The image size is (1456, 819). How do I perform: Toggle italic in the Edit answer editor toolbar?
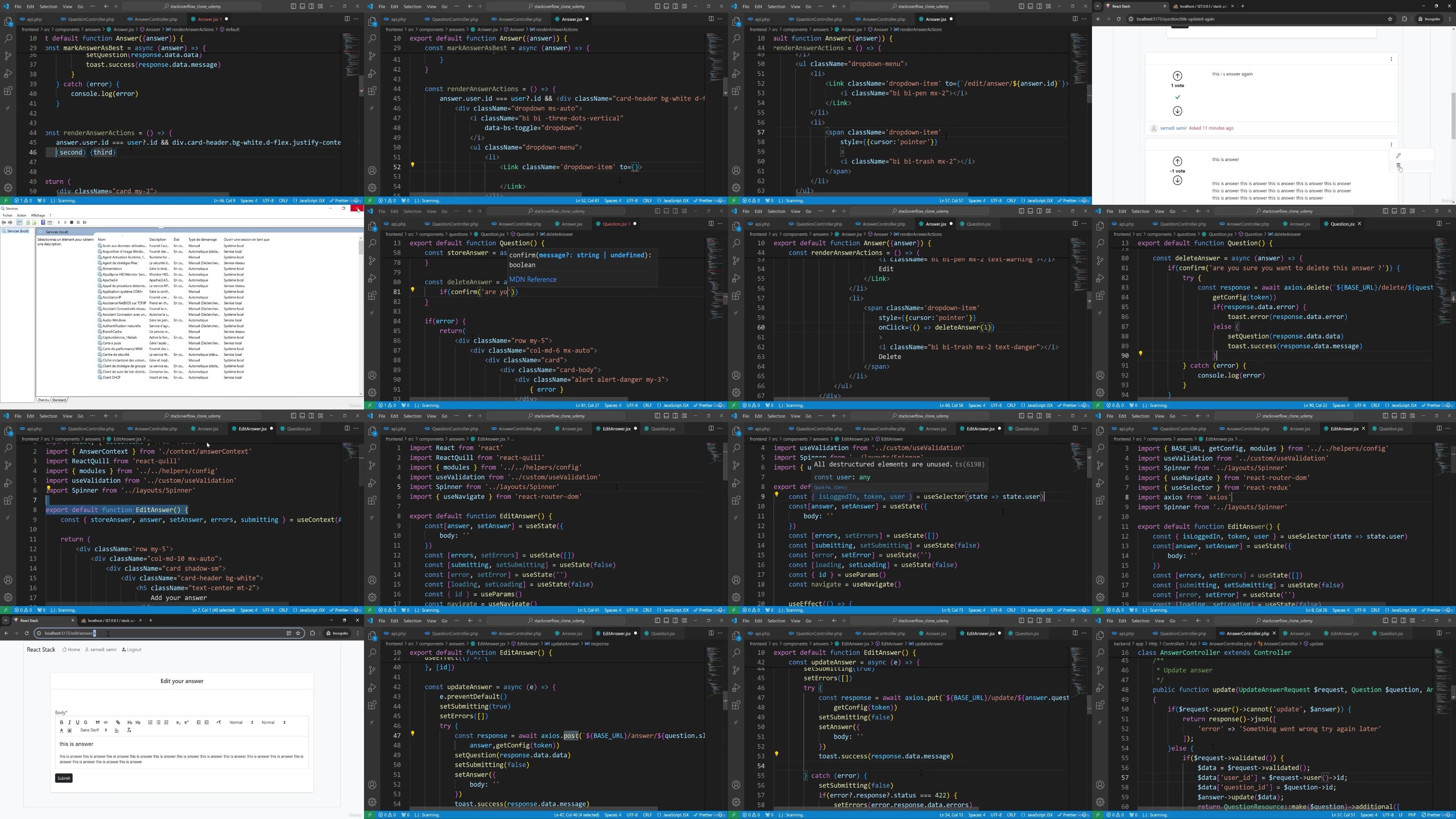(70, 723)
